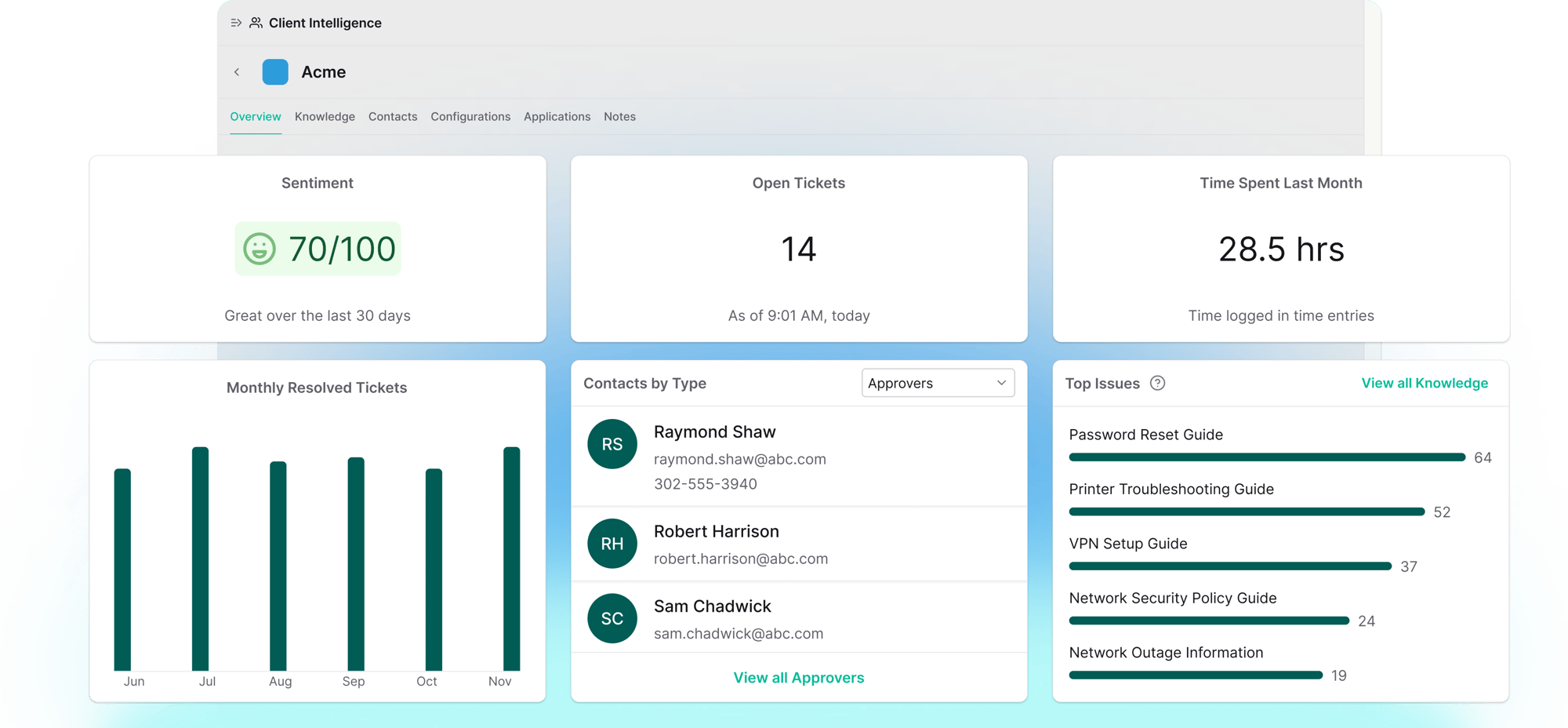Viewport: 1568px width, 728px height.
Task: Click the Approvers dropdown chevron arrow
Action: 1000,383
